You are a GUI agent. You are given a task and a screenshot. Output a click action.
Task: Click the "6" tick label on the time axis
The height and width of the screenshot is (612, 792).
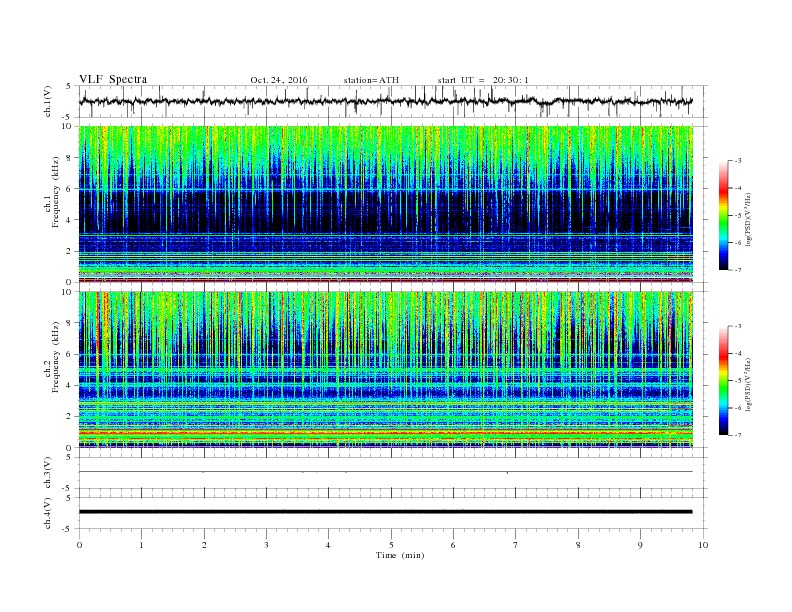(x=453, y=545)
